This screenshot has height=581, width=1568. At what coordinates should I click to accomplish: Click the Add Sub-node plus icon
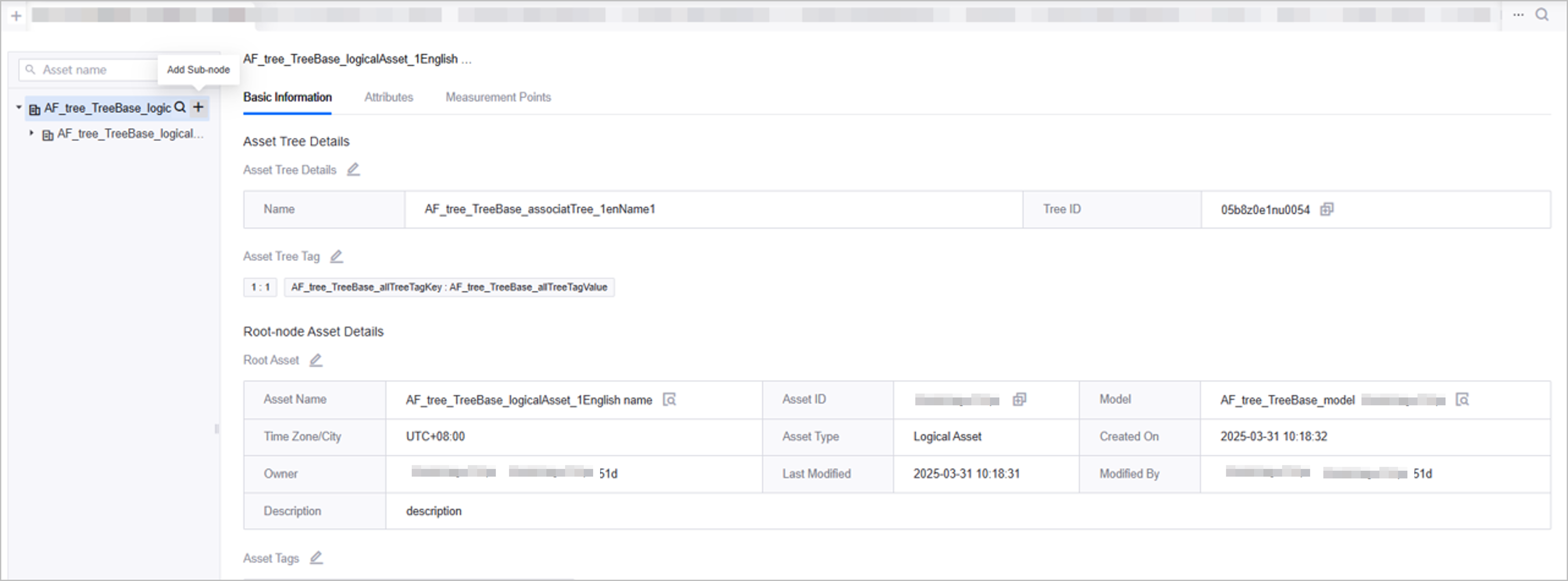tap(198, 108)
